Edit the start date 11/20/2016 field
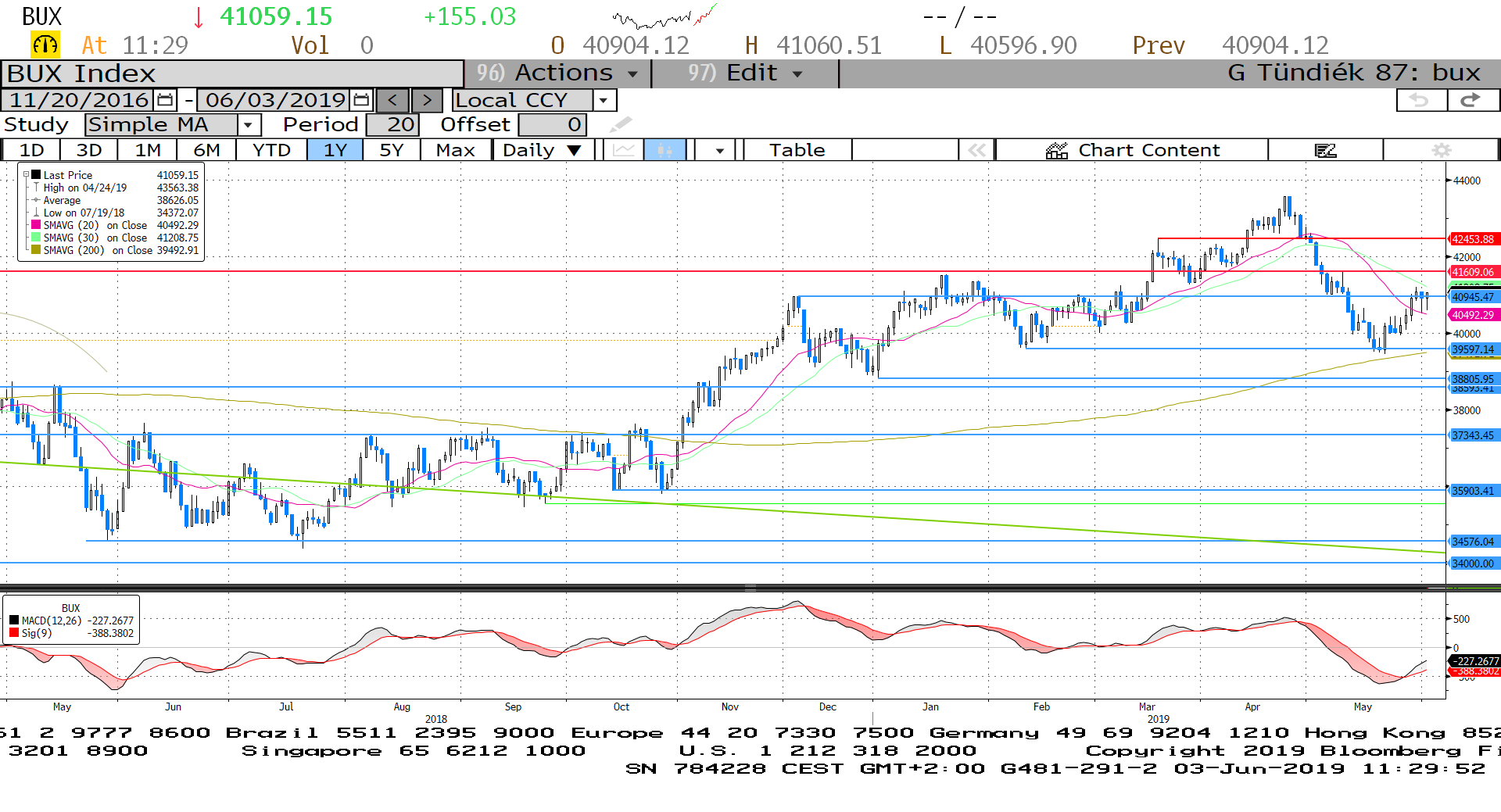The height and width of the screenshot is (812, 1501). pyautogui.click(x=79, y=100)
